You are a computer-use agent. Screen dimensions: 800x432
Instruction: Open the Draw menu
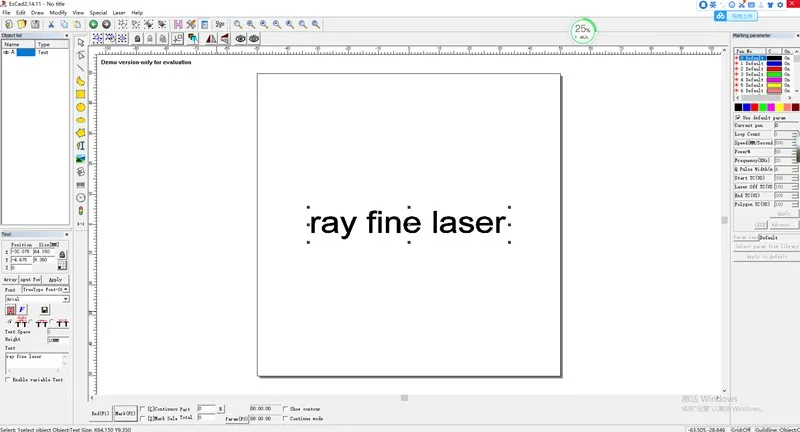click(x=37, y=13)
